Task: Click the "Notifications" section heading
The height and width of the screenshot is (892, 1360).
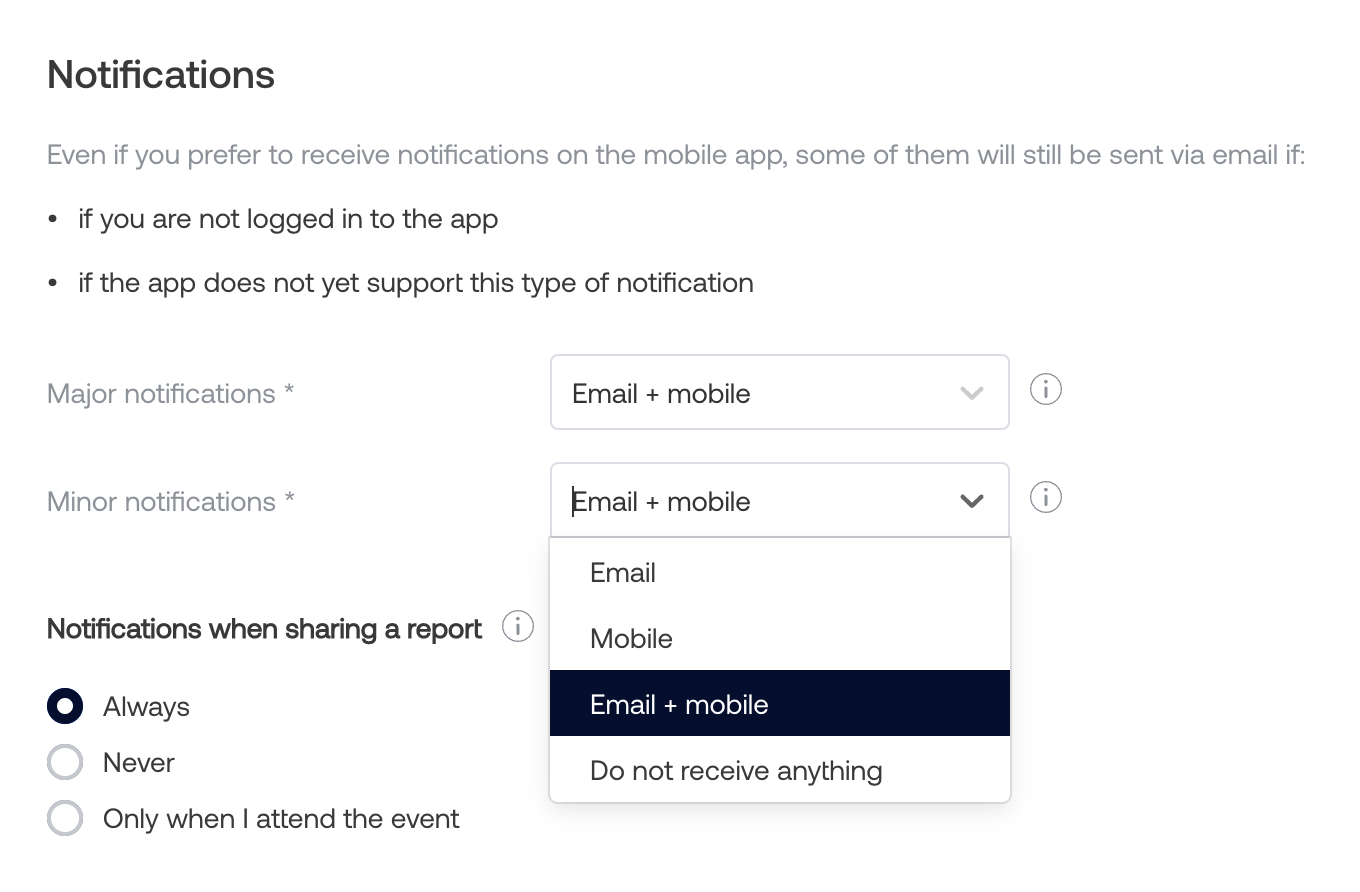Action: coord(161,75)
